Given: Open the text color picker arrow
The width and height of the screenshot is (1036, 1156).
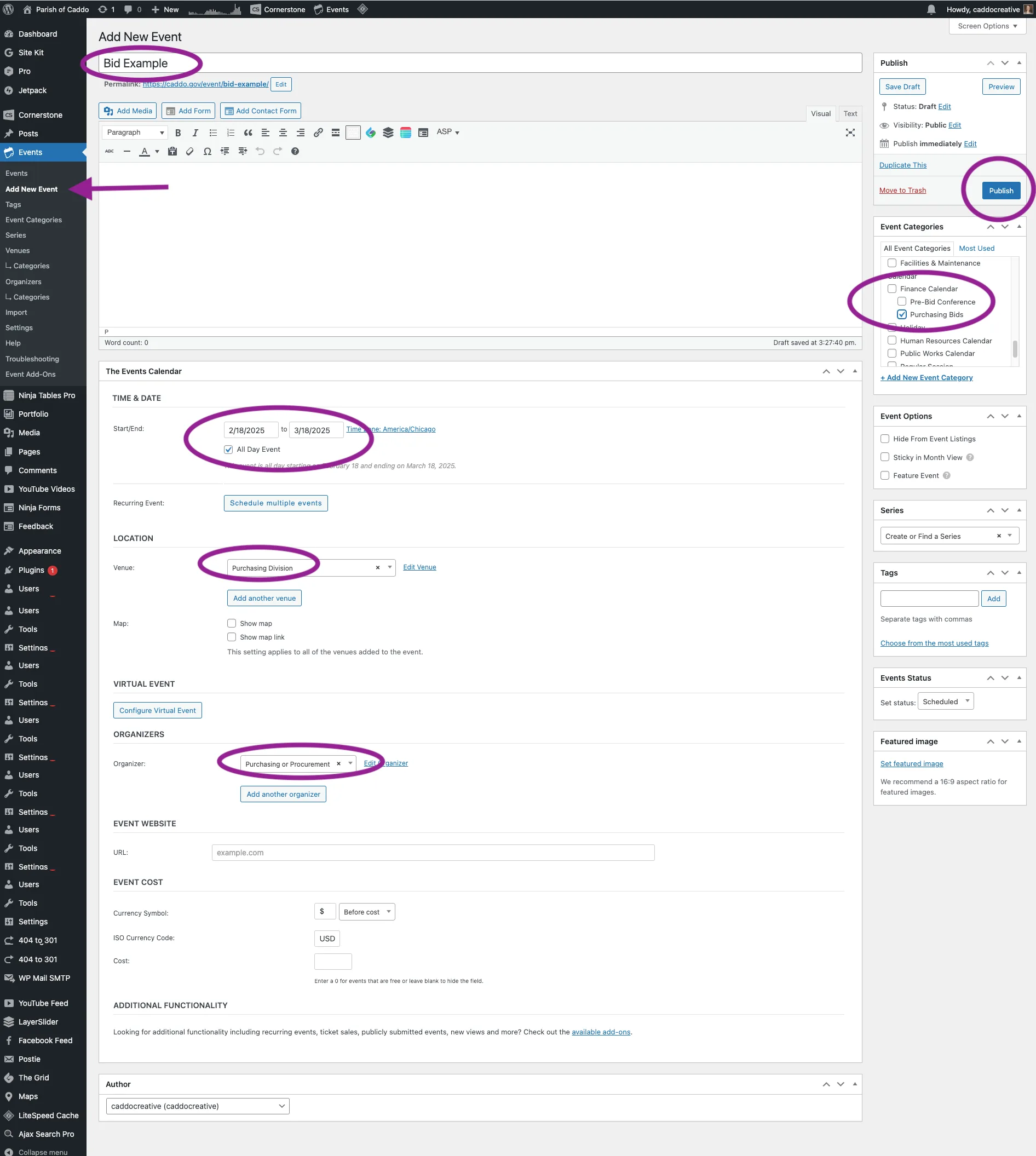Looking at the screenshot, I should point(157,151).
